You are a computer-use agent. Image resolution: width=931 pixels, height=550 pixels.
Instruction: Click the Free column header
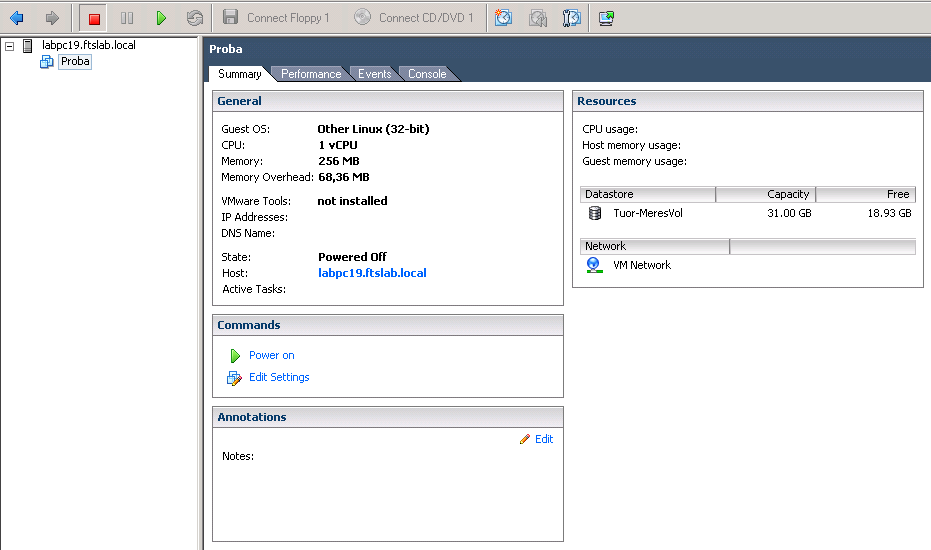(866, 194)
